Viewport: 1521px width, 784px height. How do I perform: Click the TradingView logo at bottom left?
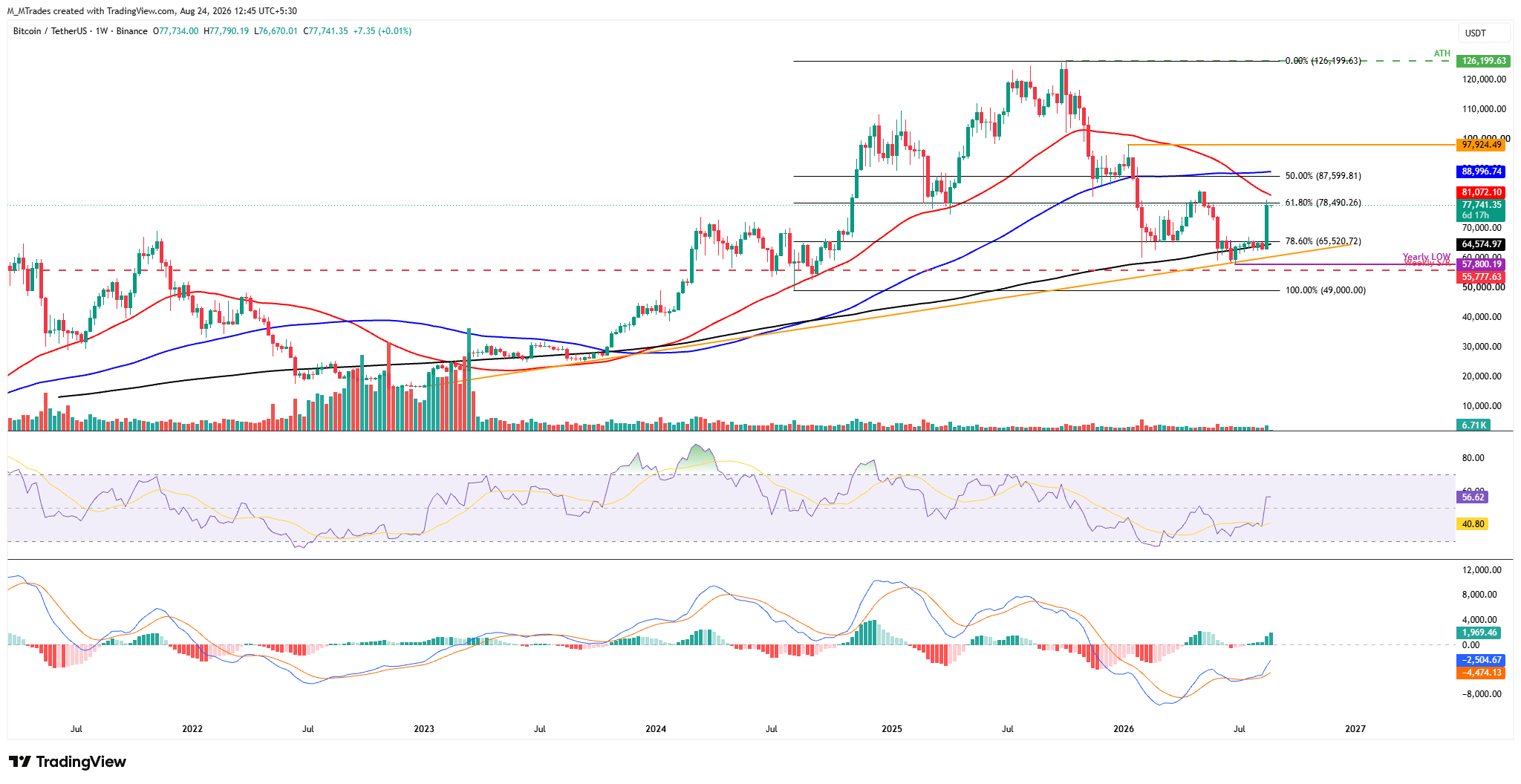tap(67, 762)
